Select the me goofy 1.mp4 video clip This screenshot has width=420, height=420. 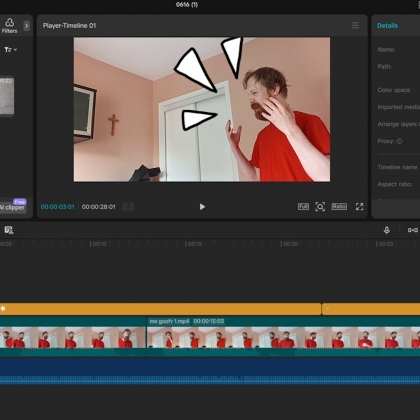coord(283,337)
